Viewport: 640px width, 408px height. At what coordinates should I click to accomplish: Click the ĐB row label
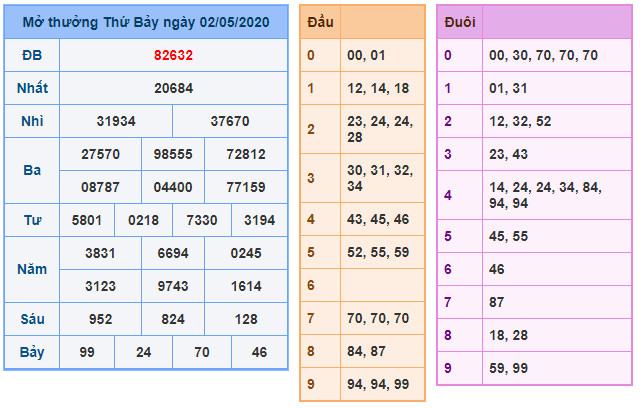(x=32, y=55)
